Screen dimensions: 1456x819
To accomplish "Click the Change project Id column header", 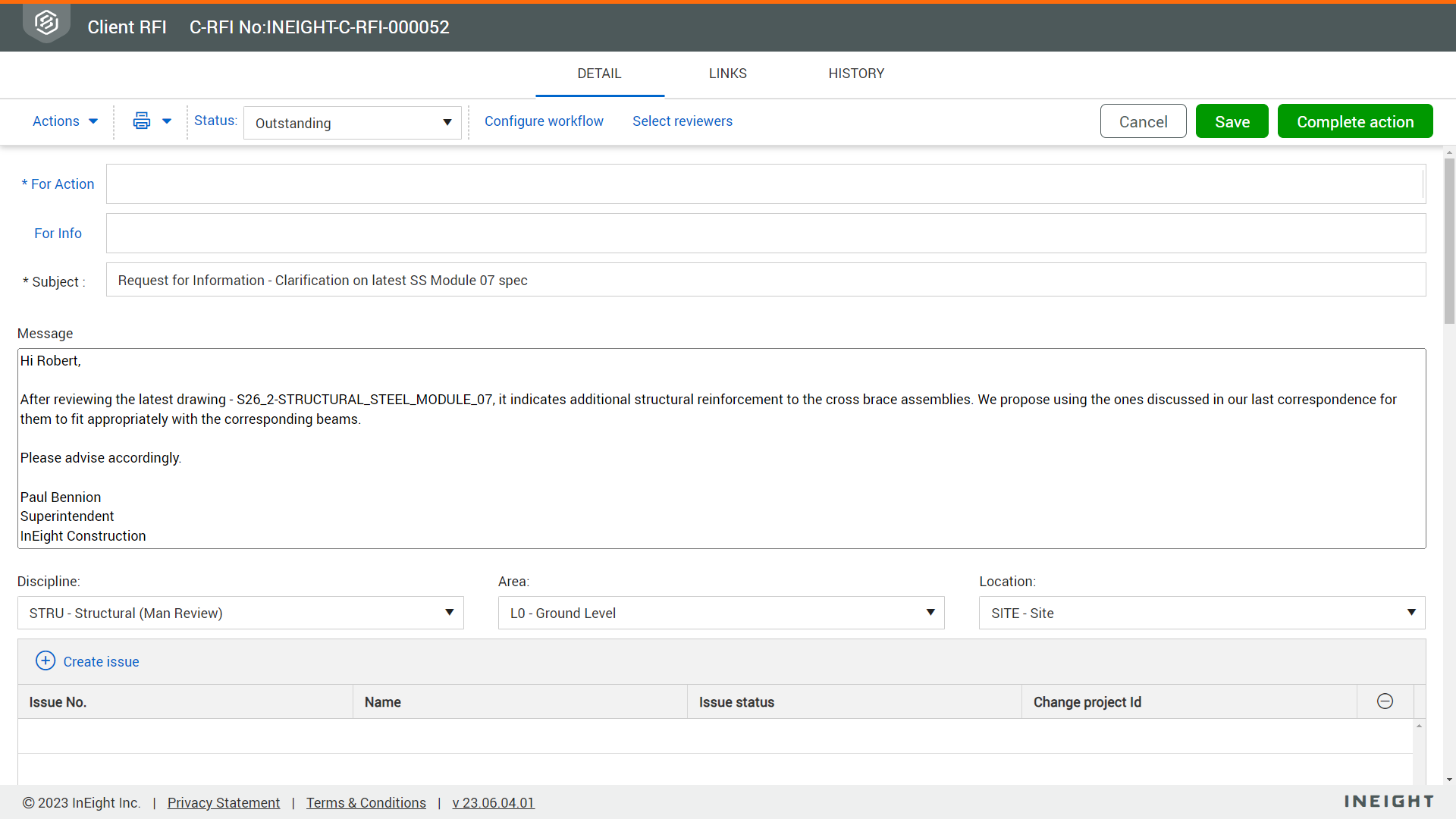I will pos(1189,702).
